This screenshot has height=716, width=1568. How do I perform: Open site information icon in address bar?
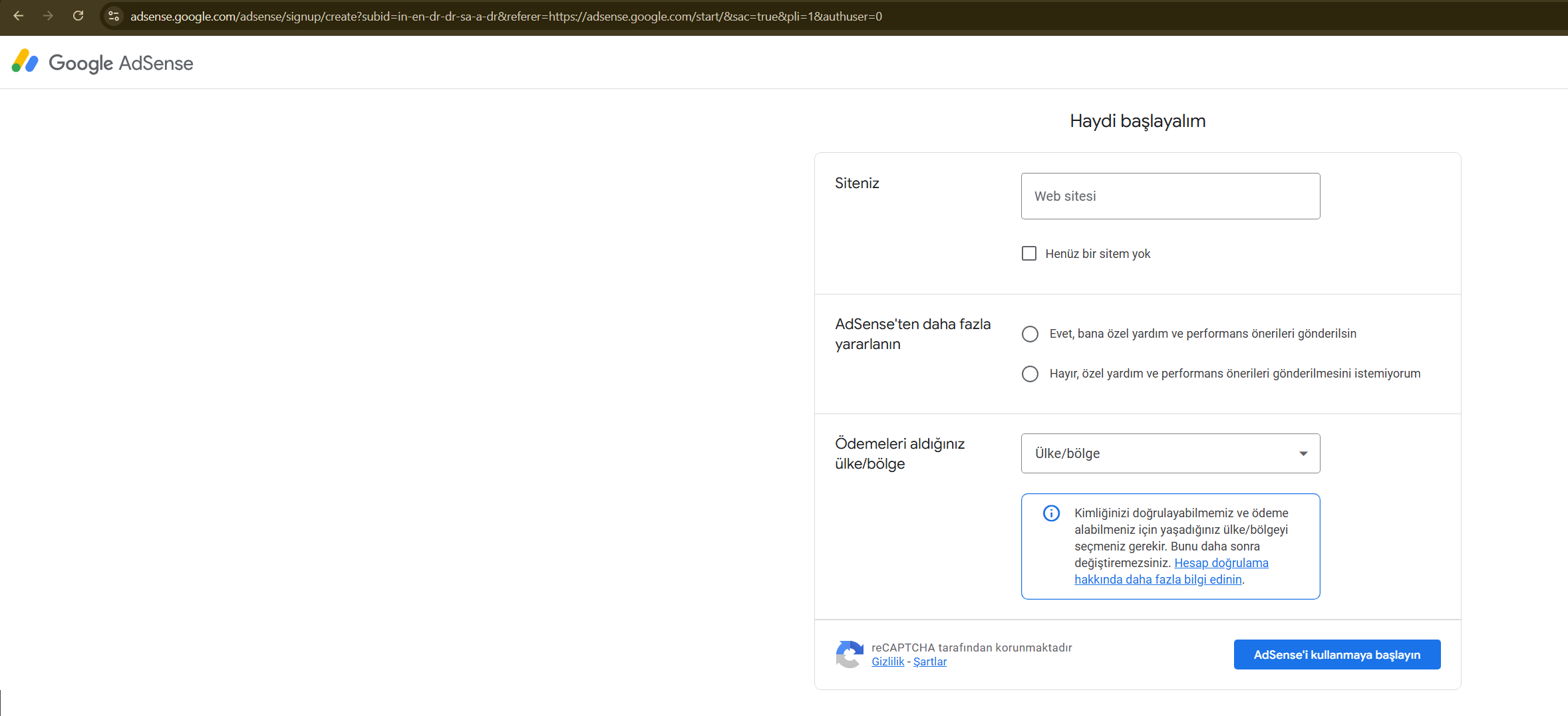[x=114, y=16]
